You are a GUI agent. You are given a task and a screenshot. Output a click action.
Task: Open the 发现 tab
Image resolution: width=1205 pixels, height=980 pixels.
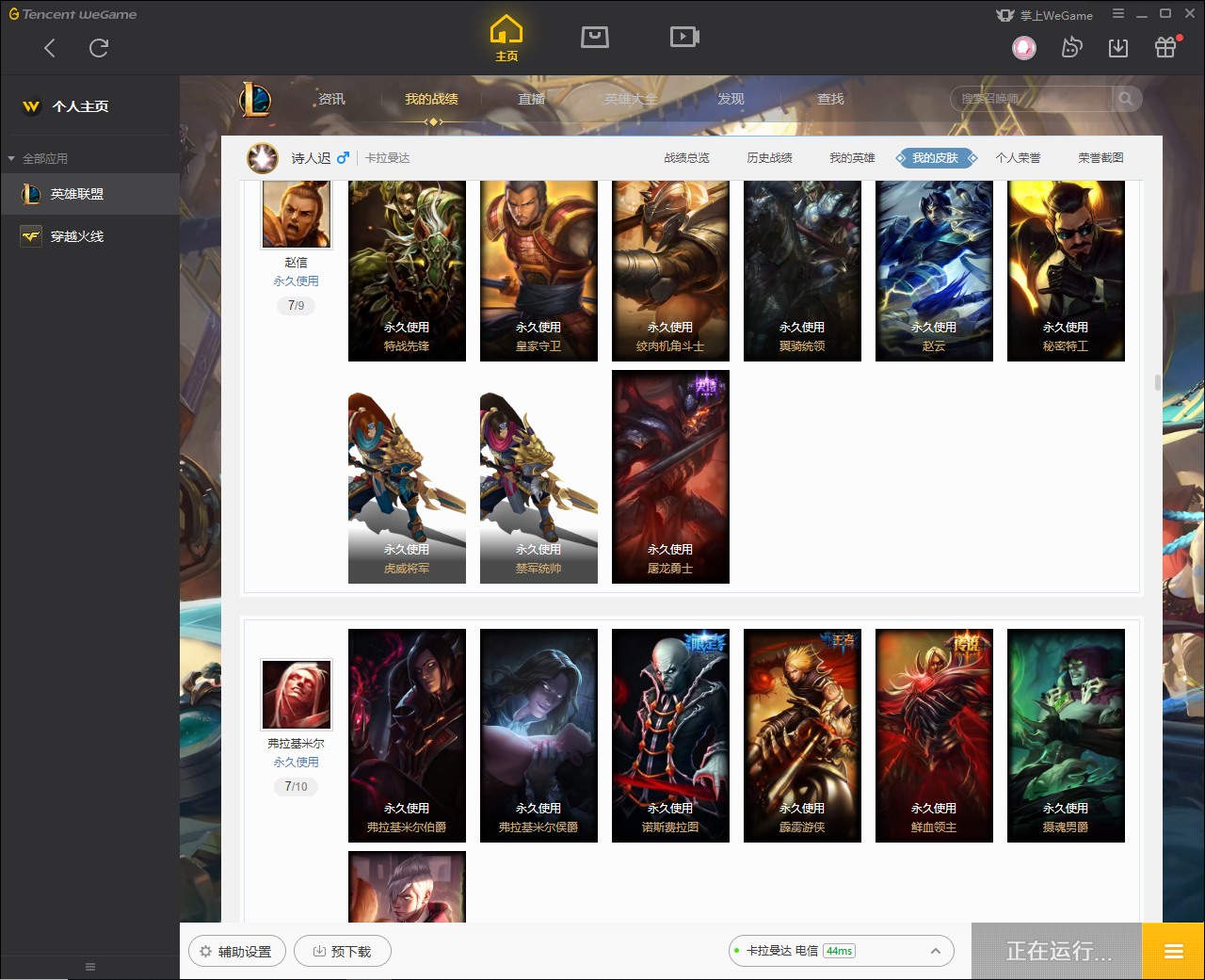pos(731,99)
